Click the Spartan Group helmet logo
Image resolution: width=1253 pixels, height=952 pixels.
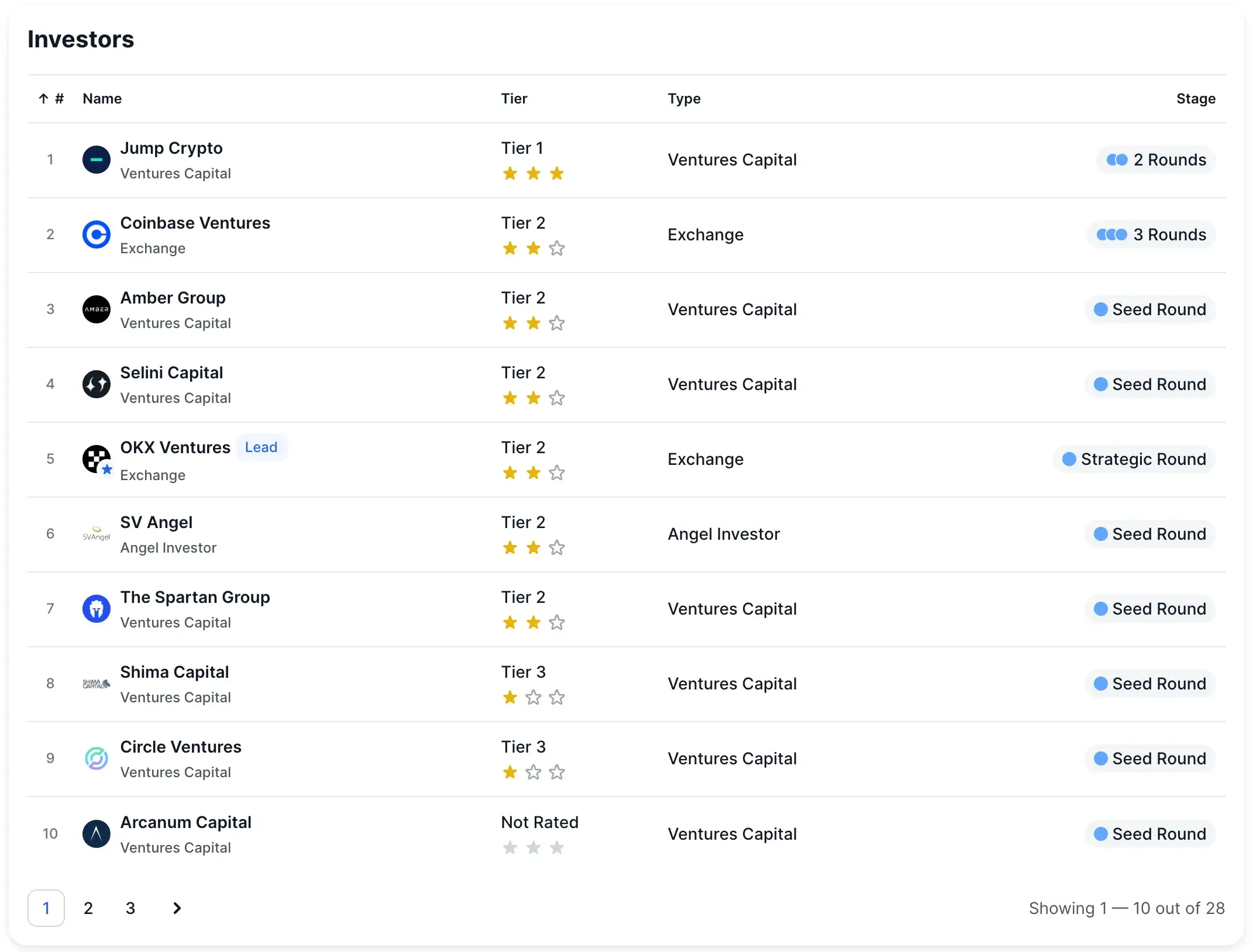tap(97, 609)
